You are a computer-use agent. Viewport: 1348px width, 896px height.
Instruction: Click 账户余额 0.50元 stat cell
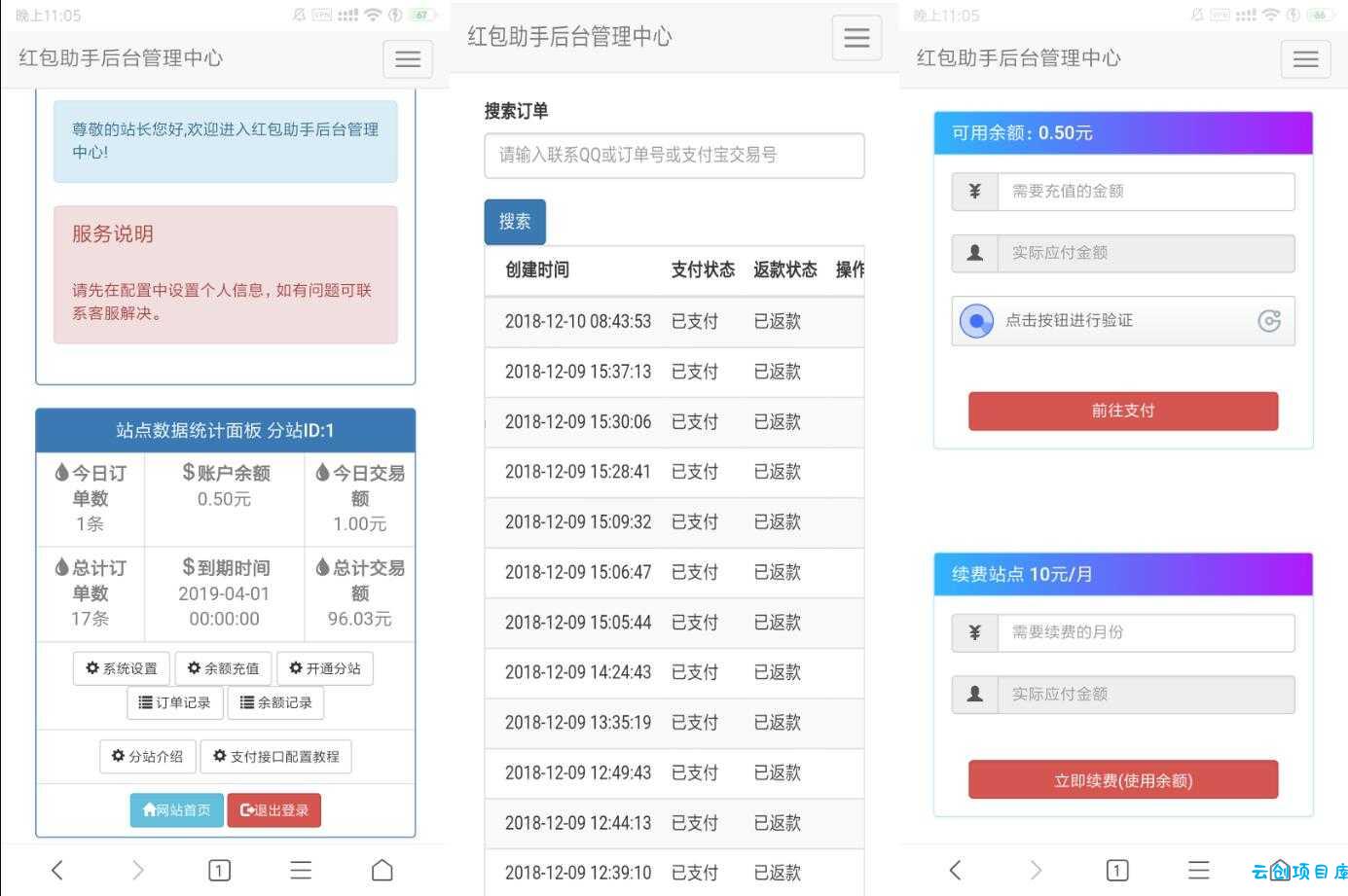pyautogui.click(x=225, y=500)
